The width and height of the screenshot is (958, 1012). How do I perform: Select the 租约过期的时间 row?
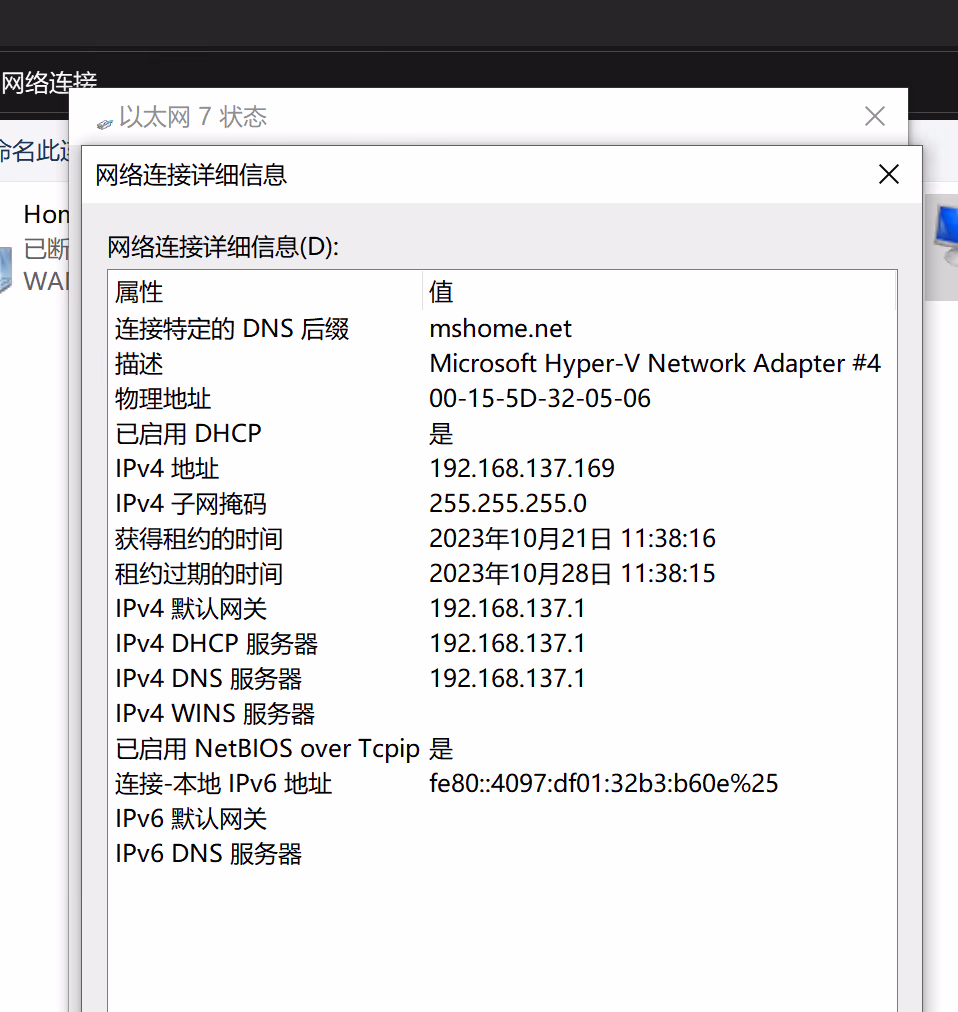tap(199, 574)
